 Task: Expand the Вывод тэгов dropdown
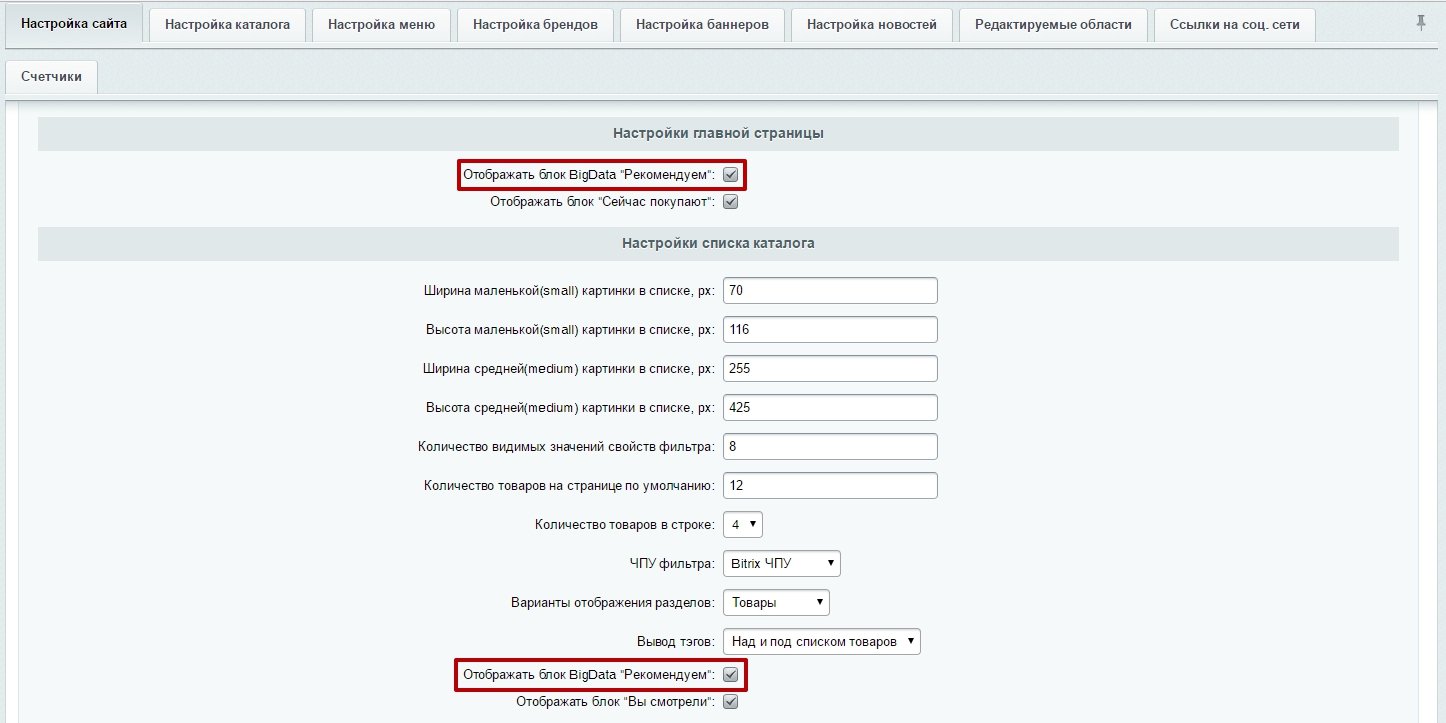pyautogui.click(x=821, y=641)
